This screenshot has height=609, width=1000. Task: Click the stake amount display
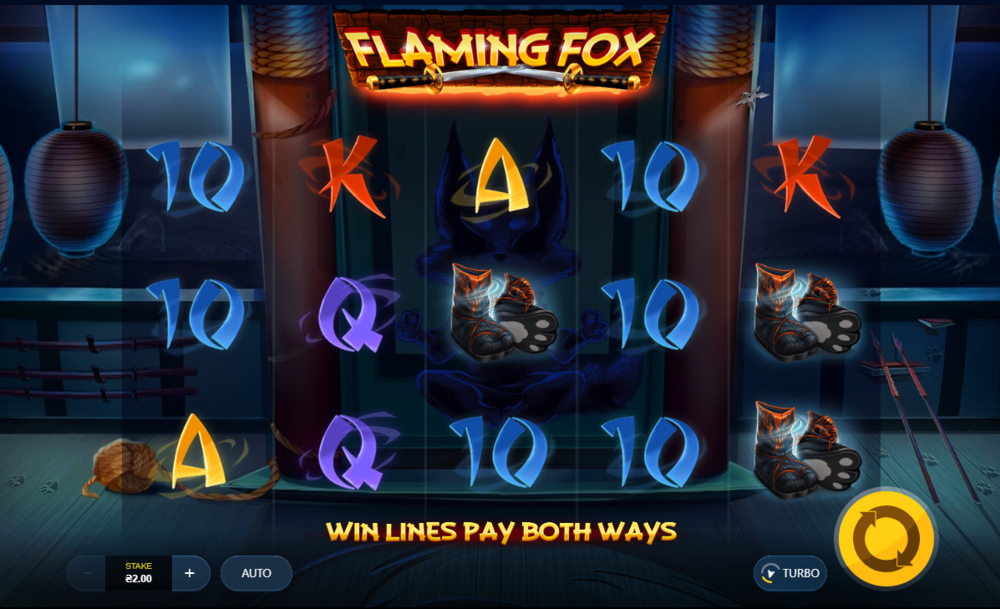(138, 573)
